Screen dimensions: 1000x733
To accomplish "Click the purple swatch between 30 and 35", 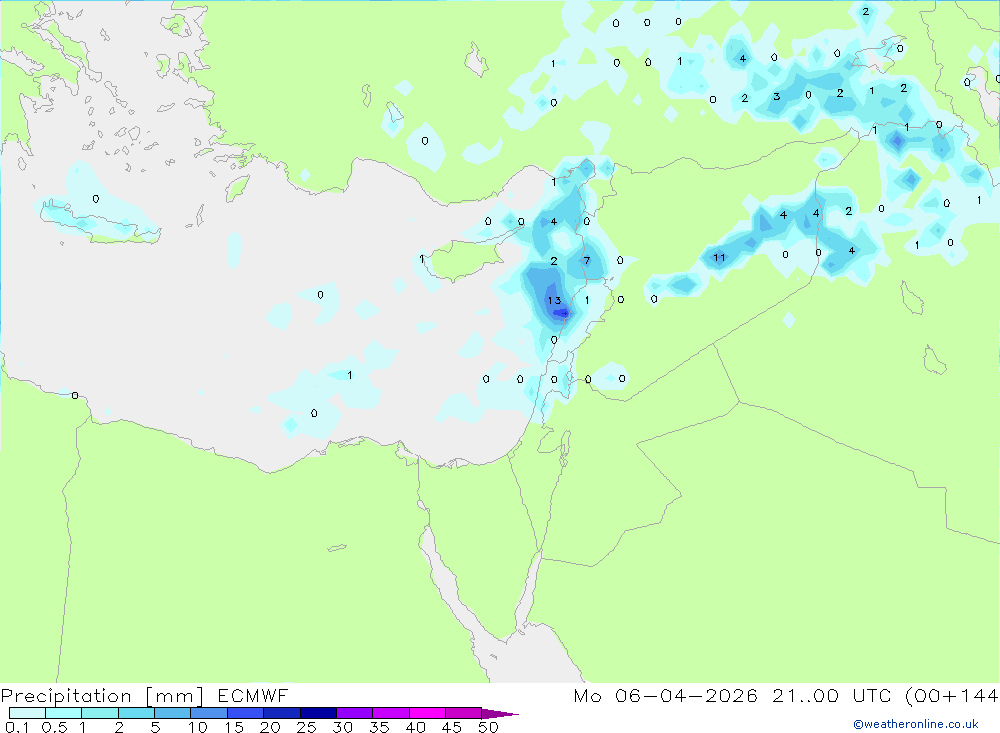I will tap(355, 713).
